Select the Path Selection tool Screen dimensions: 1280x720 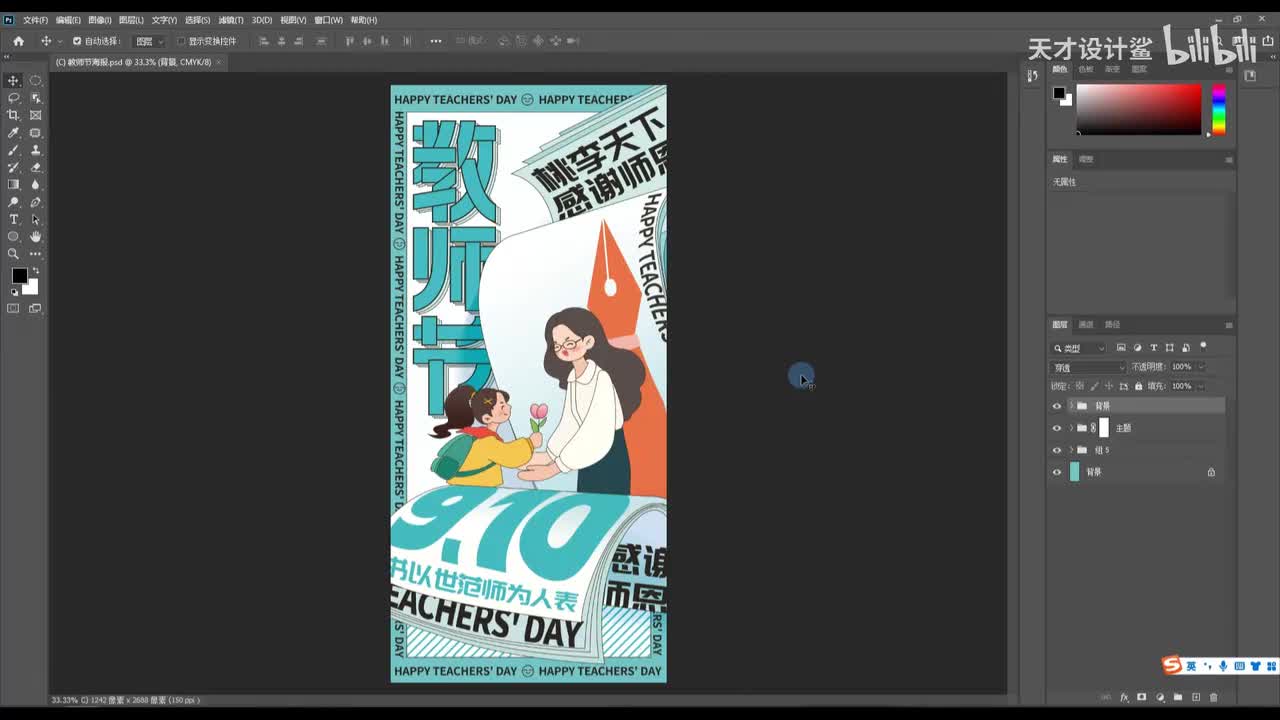point(36,219)
